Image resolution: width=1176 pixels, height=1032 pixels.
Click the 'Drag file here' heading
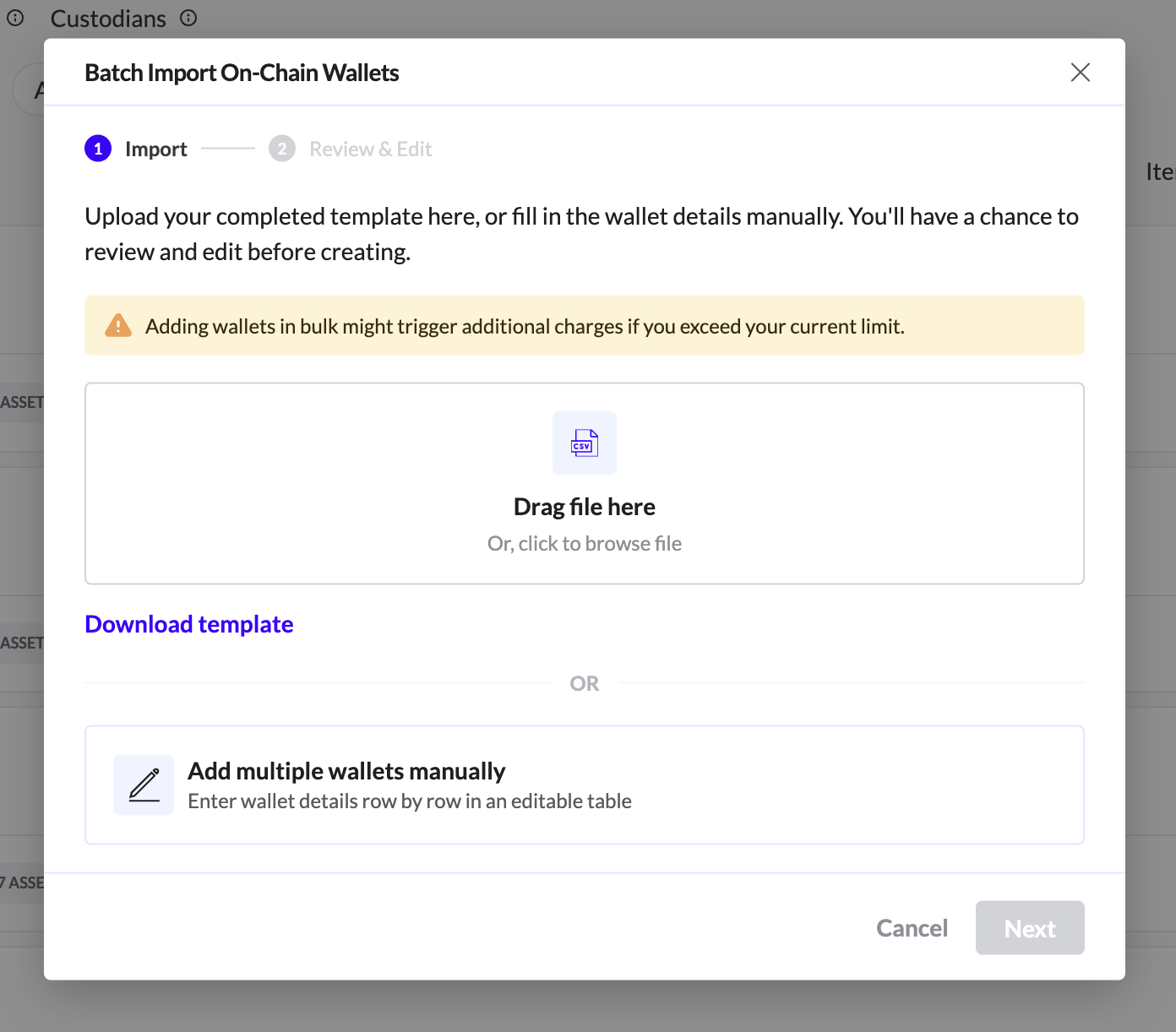(584, 507)
